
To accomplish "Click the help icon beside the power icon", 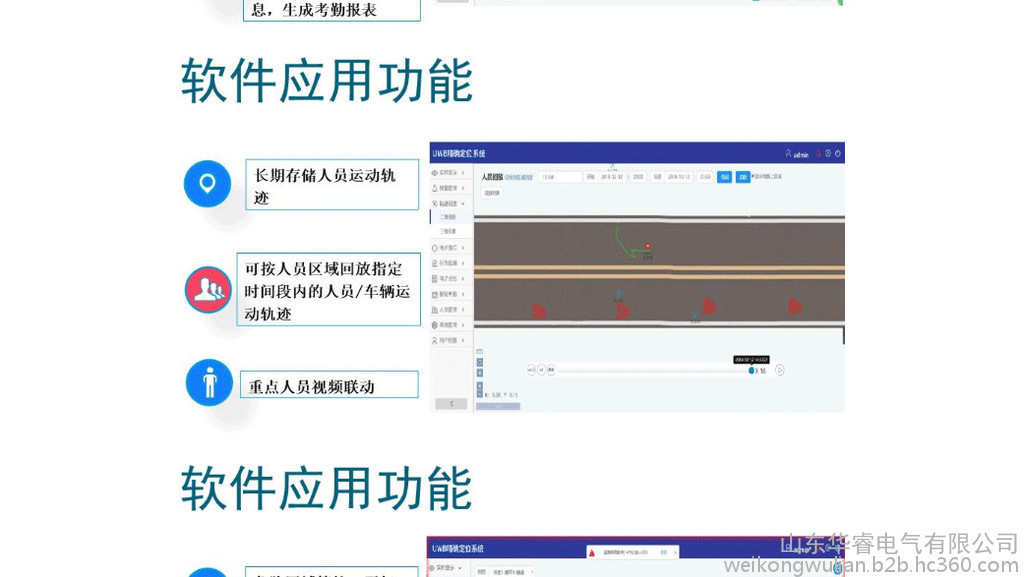I will 828,153.
